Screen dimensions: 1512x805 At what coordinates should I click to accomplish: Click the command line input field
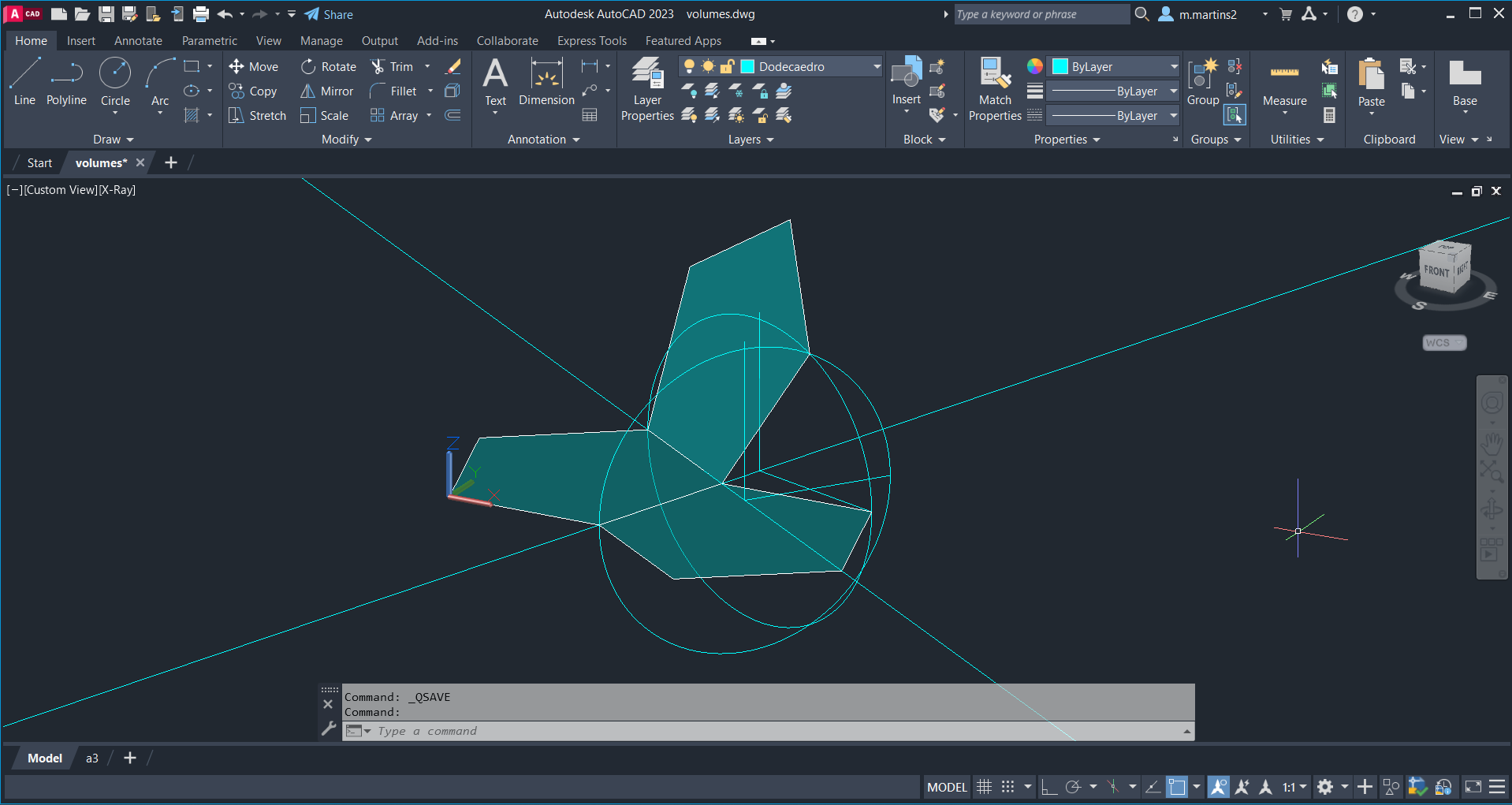click(773, 732)
